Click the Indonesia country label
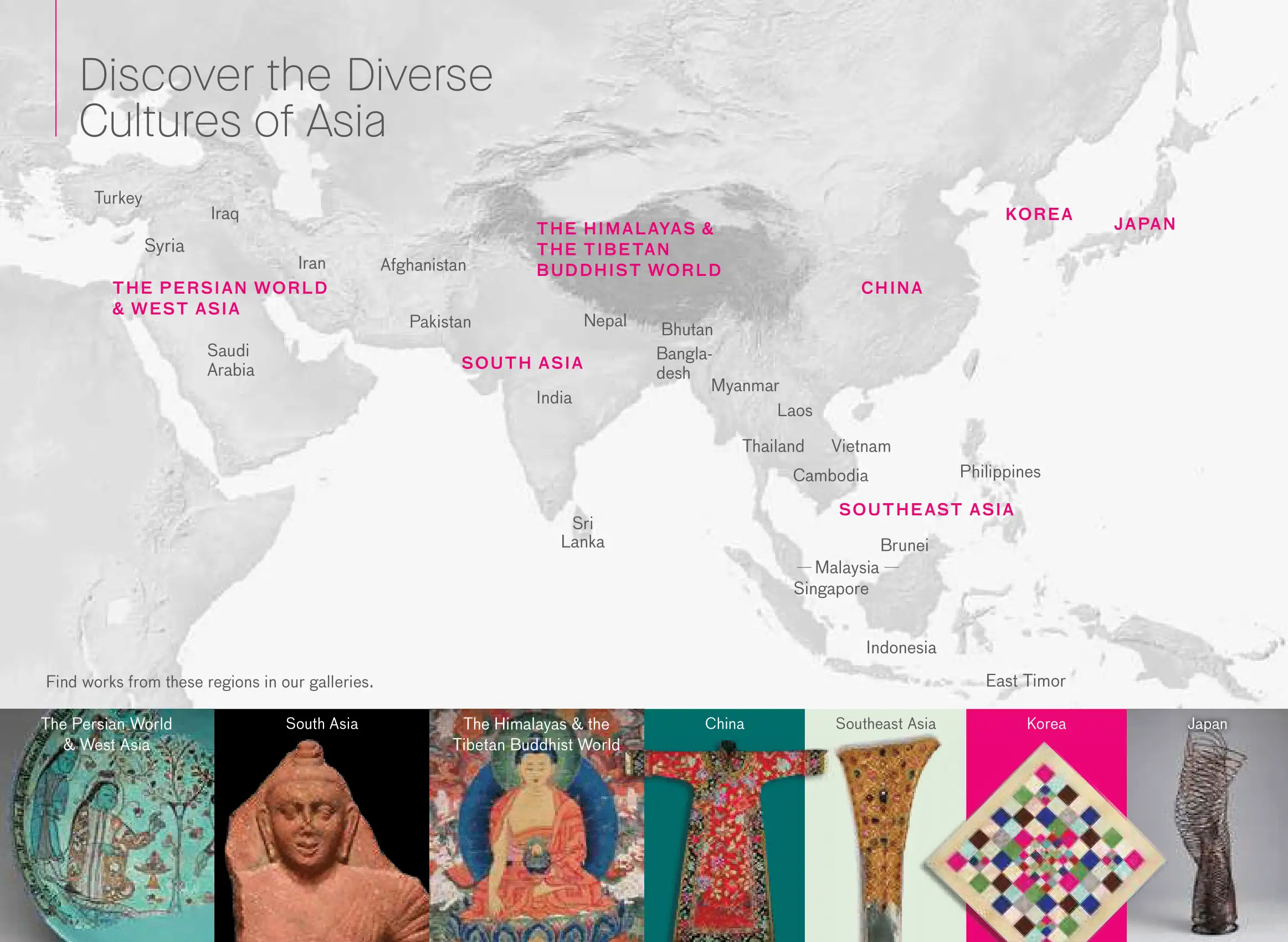 (901, 647)
